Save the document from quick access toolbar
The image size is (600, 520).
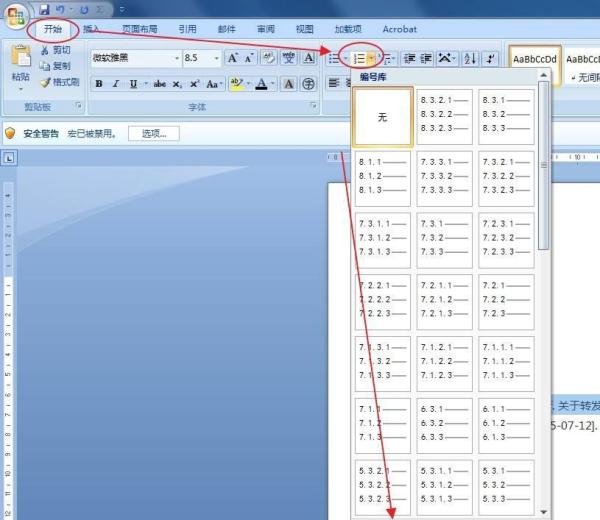(45, 9)
